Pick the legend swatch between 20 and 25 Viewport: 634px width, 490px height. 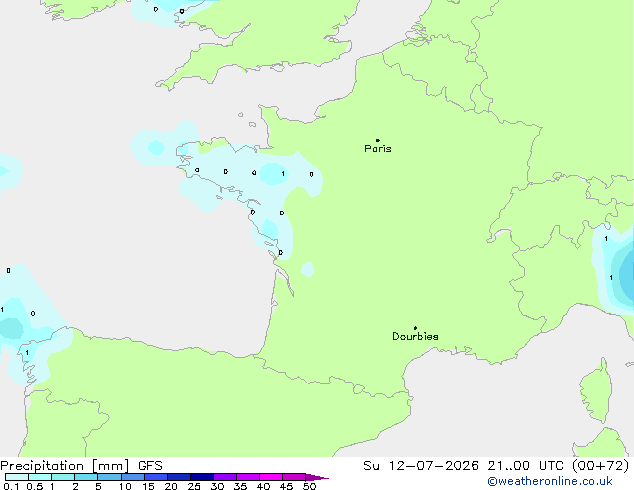[179, 477]
